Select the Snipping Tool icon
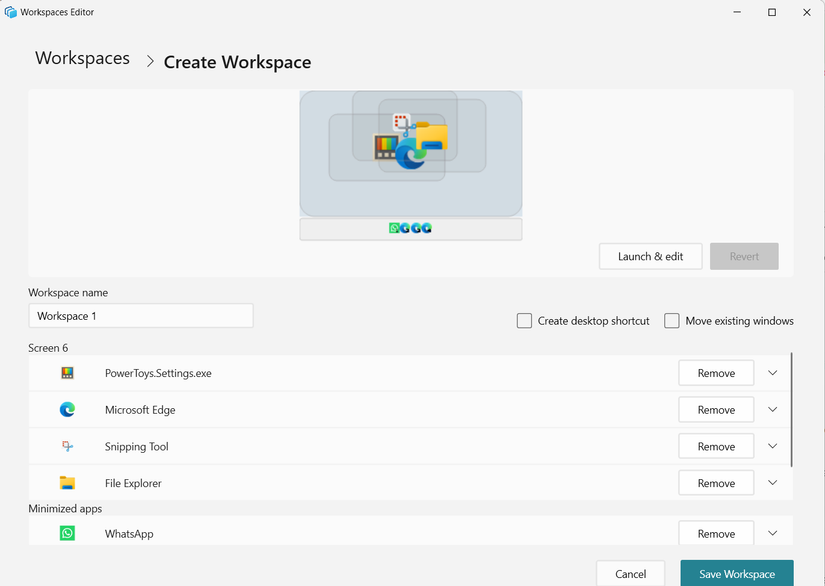 (x=67, y=446)
